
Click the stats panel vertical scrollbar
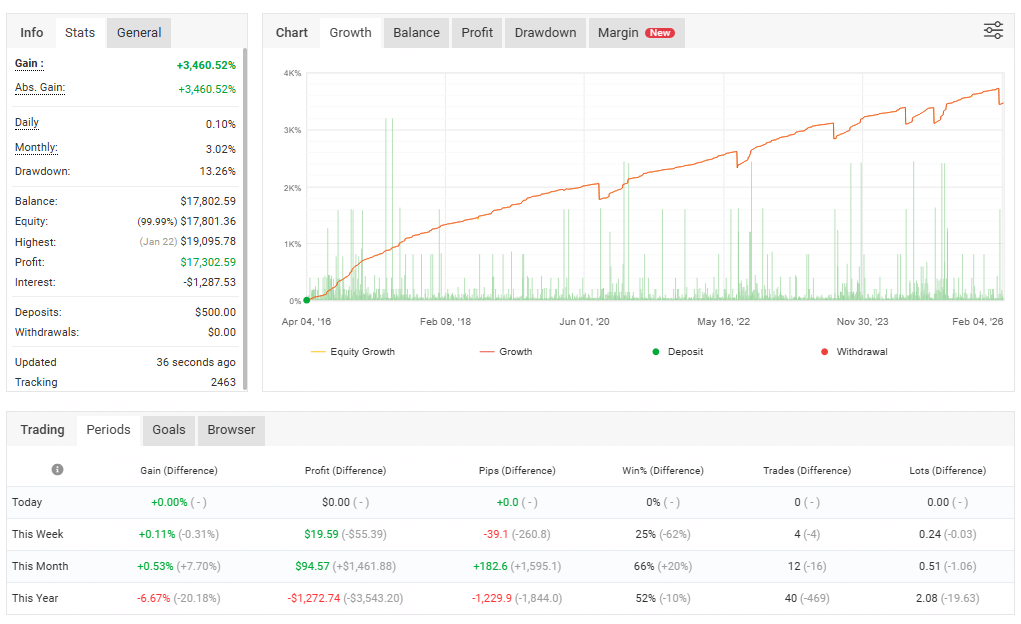pyautogui.click(x=244, y=200)
